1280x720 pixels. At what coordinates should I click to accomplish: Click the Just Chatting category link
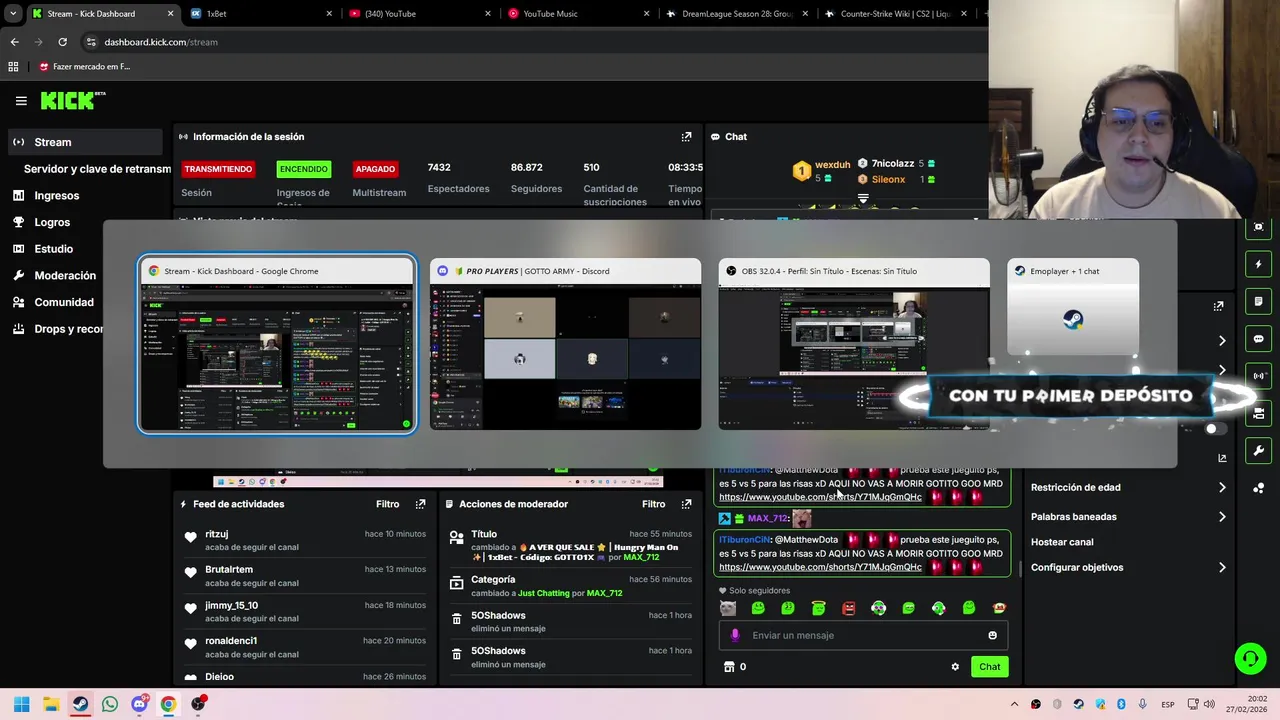click(x=543, y=593)
